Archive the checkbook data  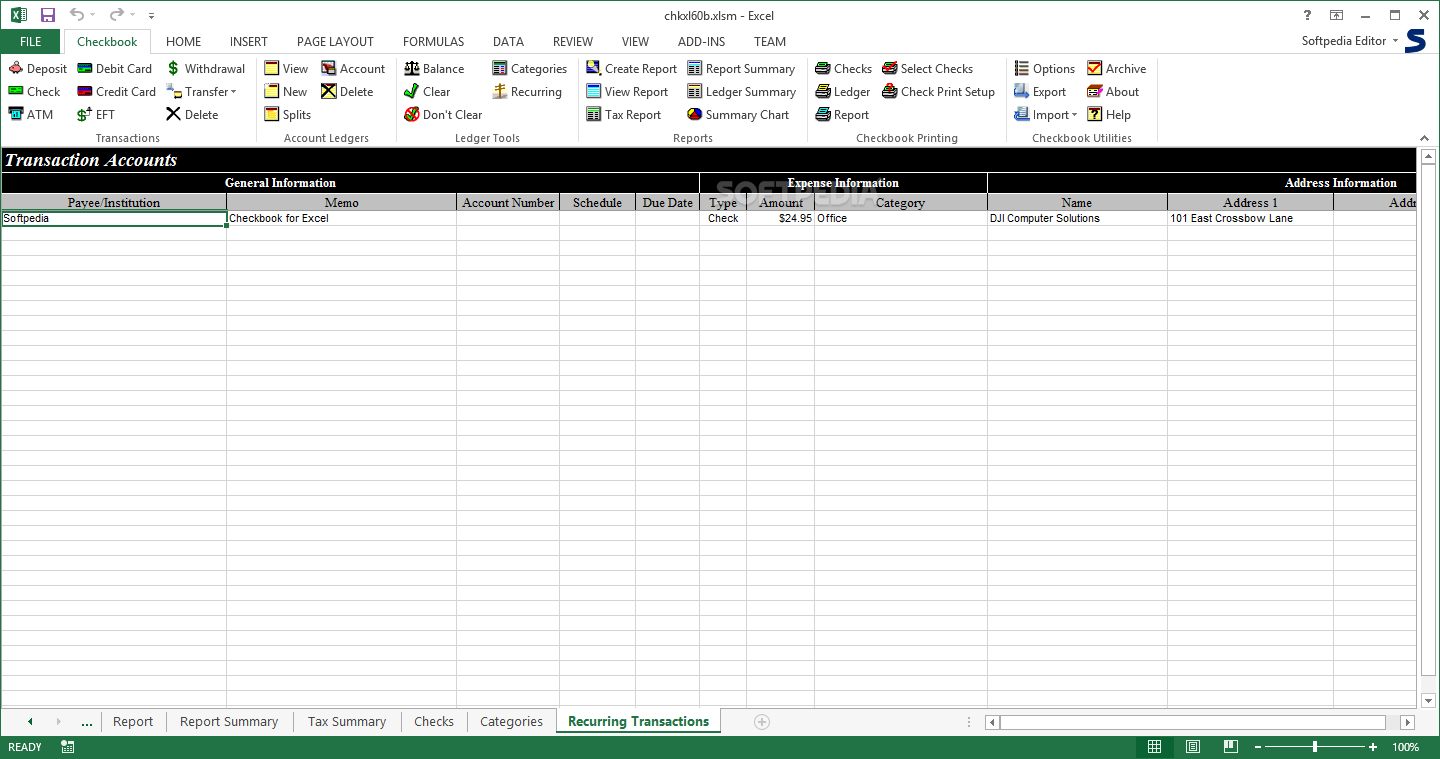1116,69
